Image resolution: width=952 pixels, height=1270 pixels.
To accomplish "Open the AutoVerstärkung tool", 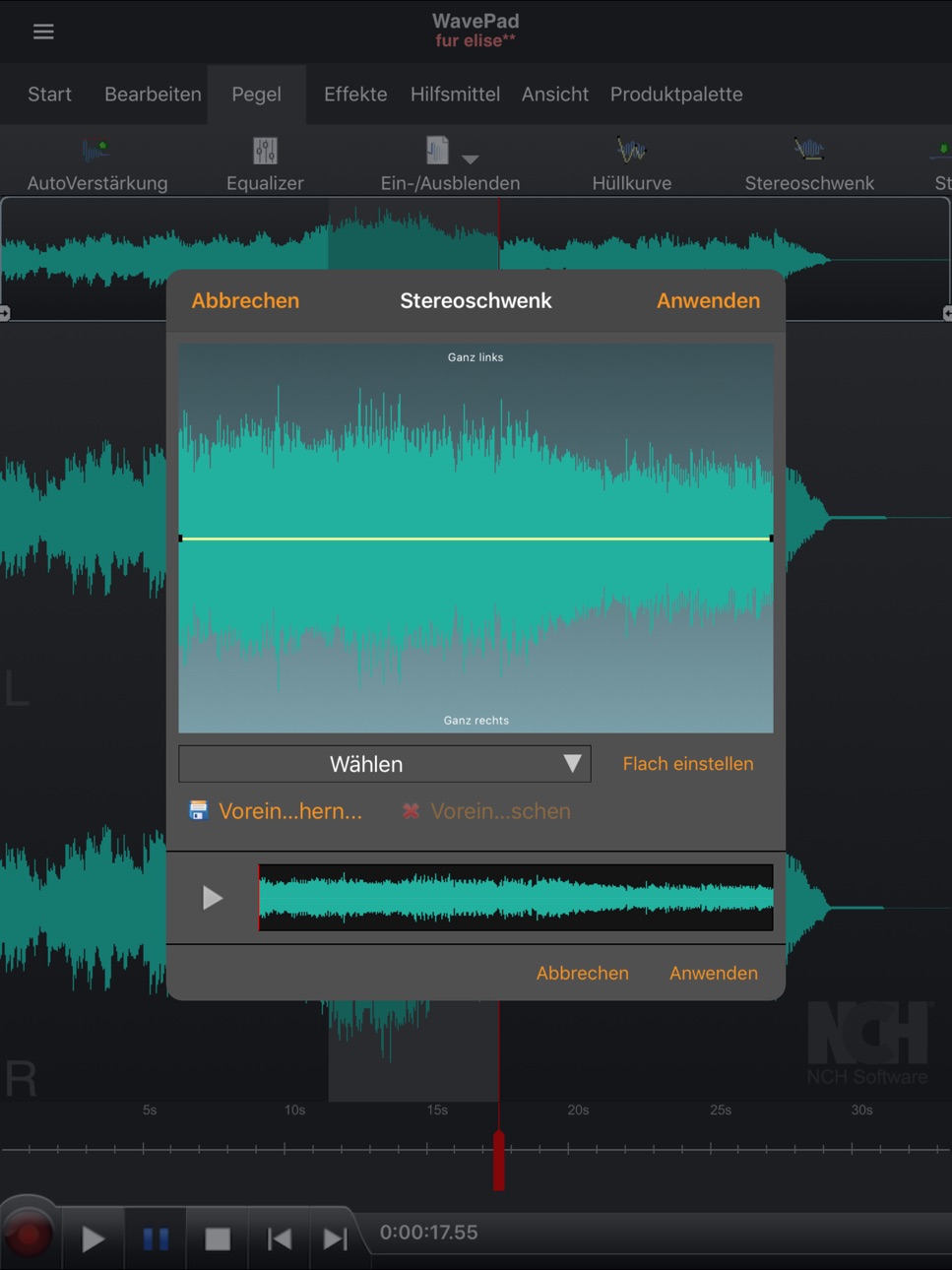I will point(97,164).
